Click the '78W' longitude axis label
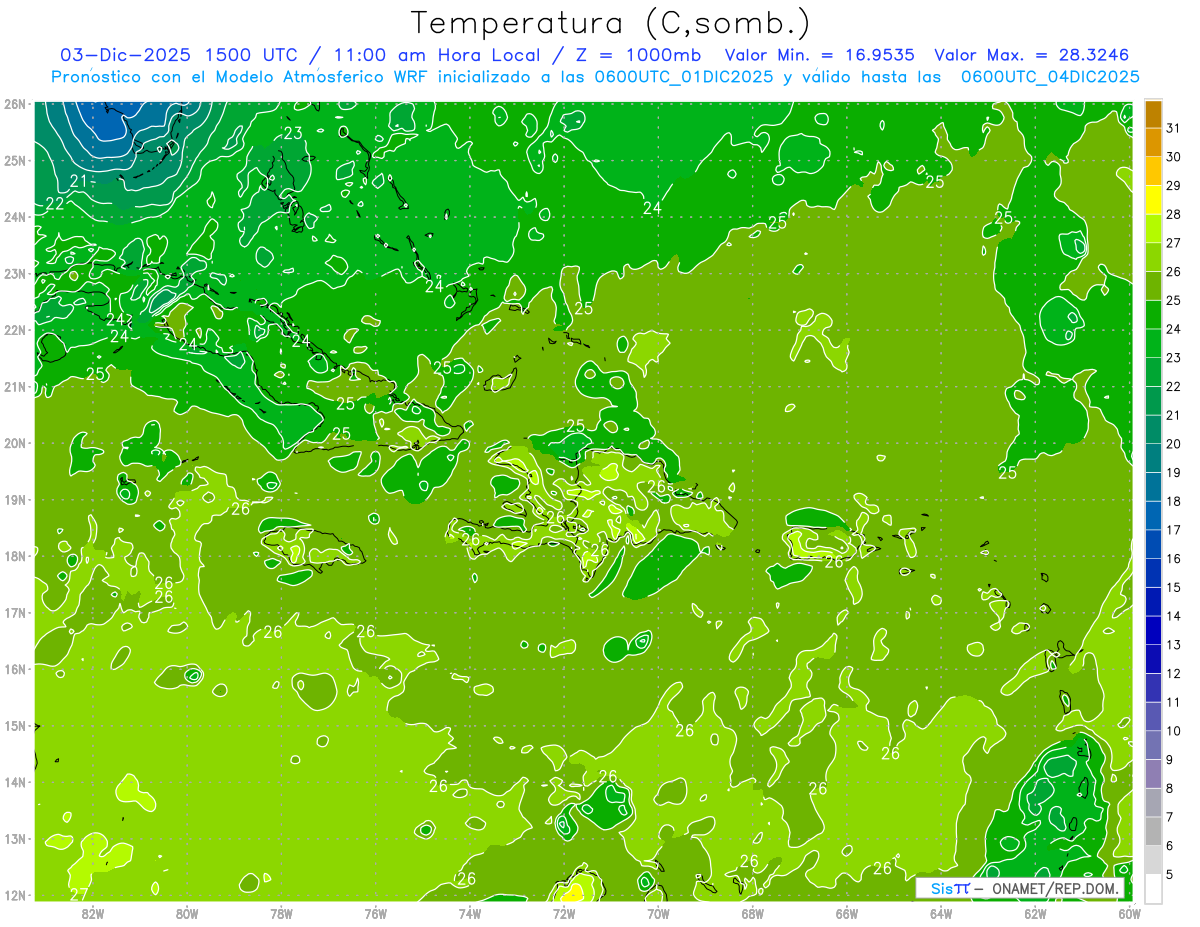This screenshot has height=927, width=1200. [x=281, y=913]
